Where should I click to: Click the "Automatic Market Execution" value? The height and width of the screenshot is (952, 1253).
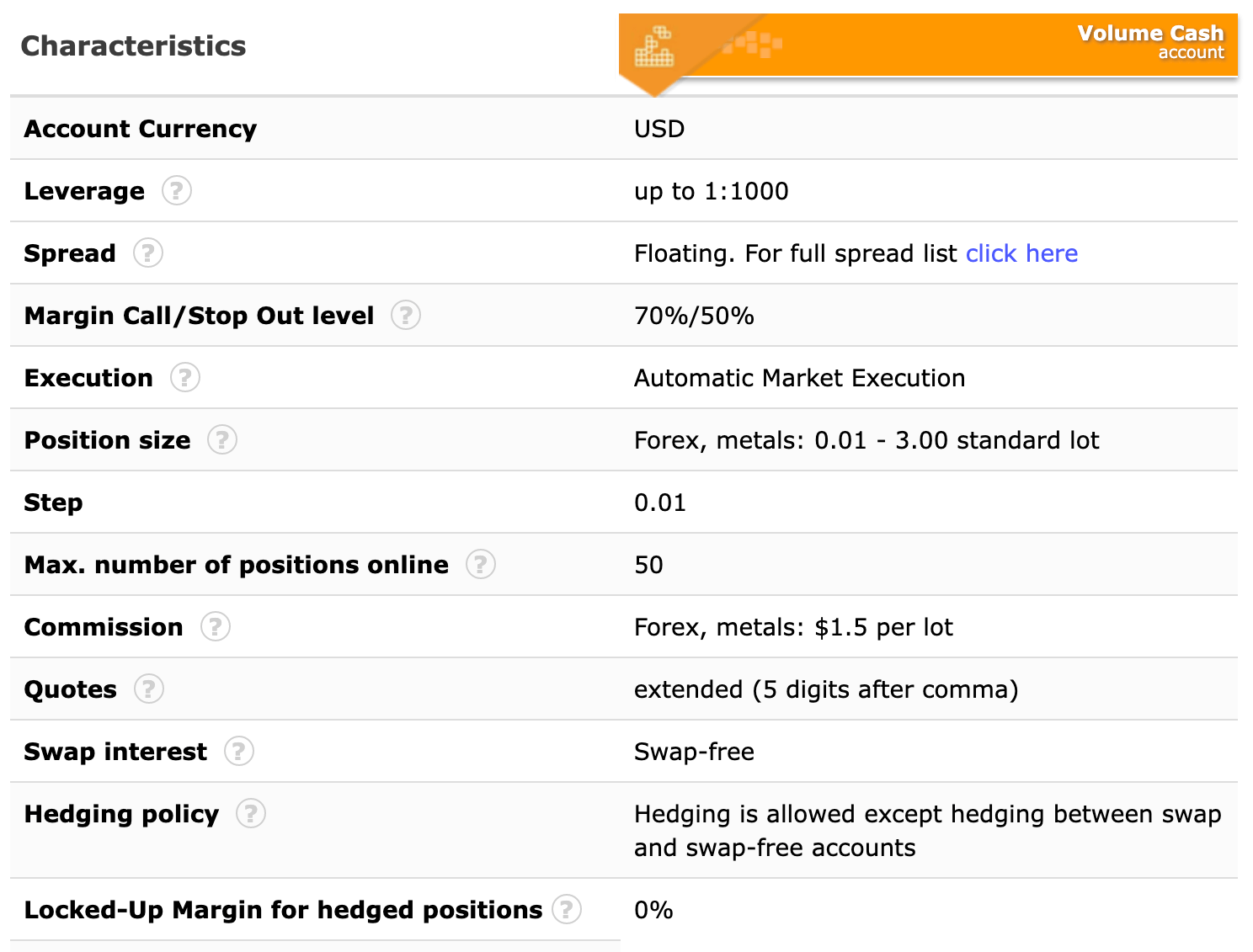pyautogui.click(x=799, y=378)
